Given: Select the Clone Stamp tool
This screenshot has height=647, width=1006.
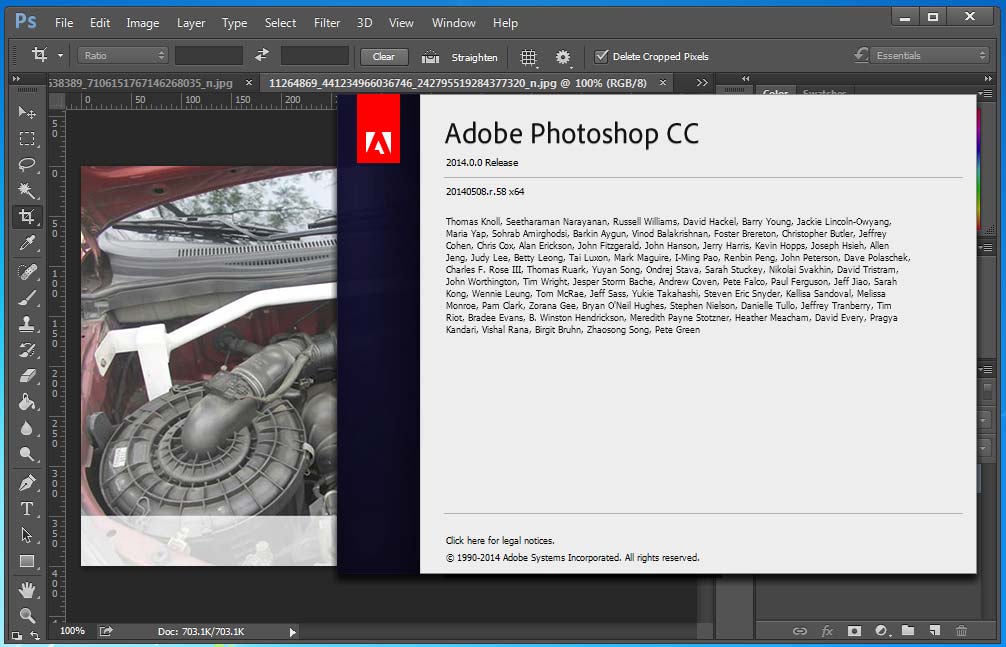Looking at the screenshot, I should click(x=26, y=324).
